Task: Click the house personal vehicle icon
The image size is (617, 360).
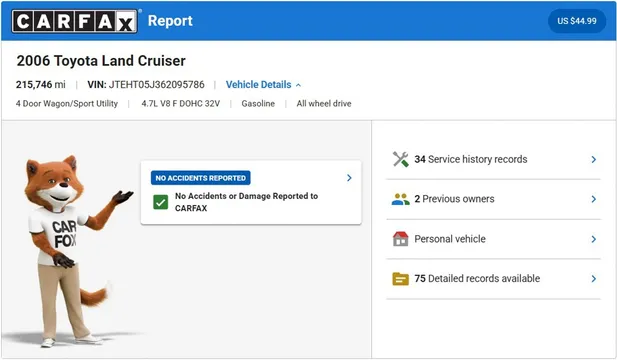Action: pyautogui.click(x=401, y=239)
